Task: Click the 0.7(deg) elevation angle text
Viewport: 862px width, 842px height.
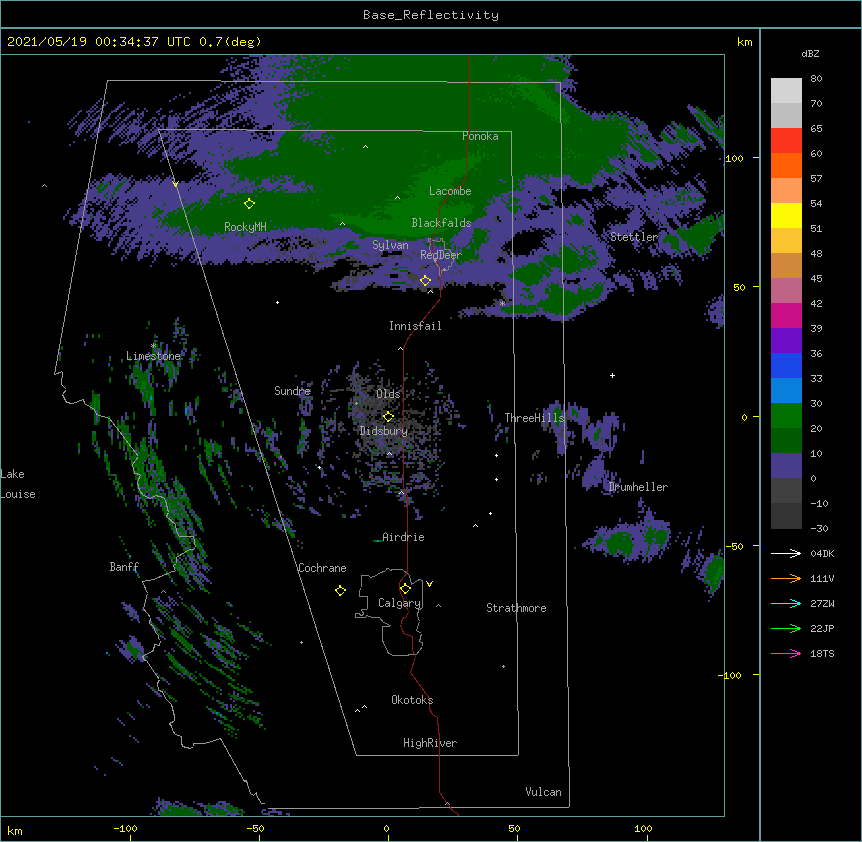Action: [x=230, y=42]
